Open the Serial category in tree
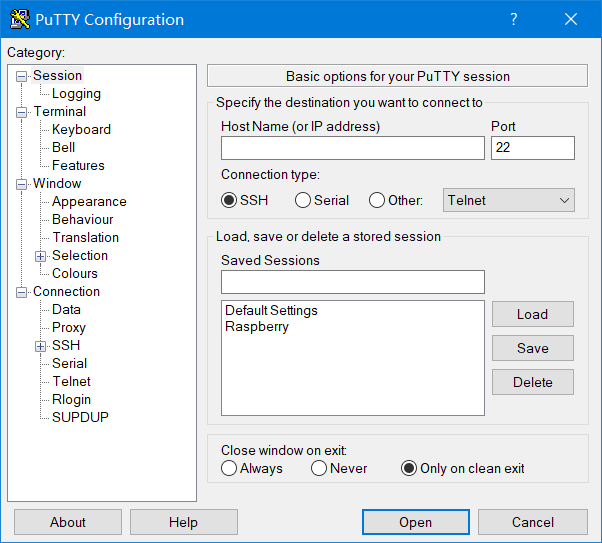This screenshot has height=543, width=602. pyautogui.click(x=69, y=364)
